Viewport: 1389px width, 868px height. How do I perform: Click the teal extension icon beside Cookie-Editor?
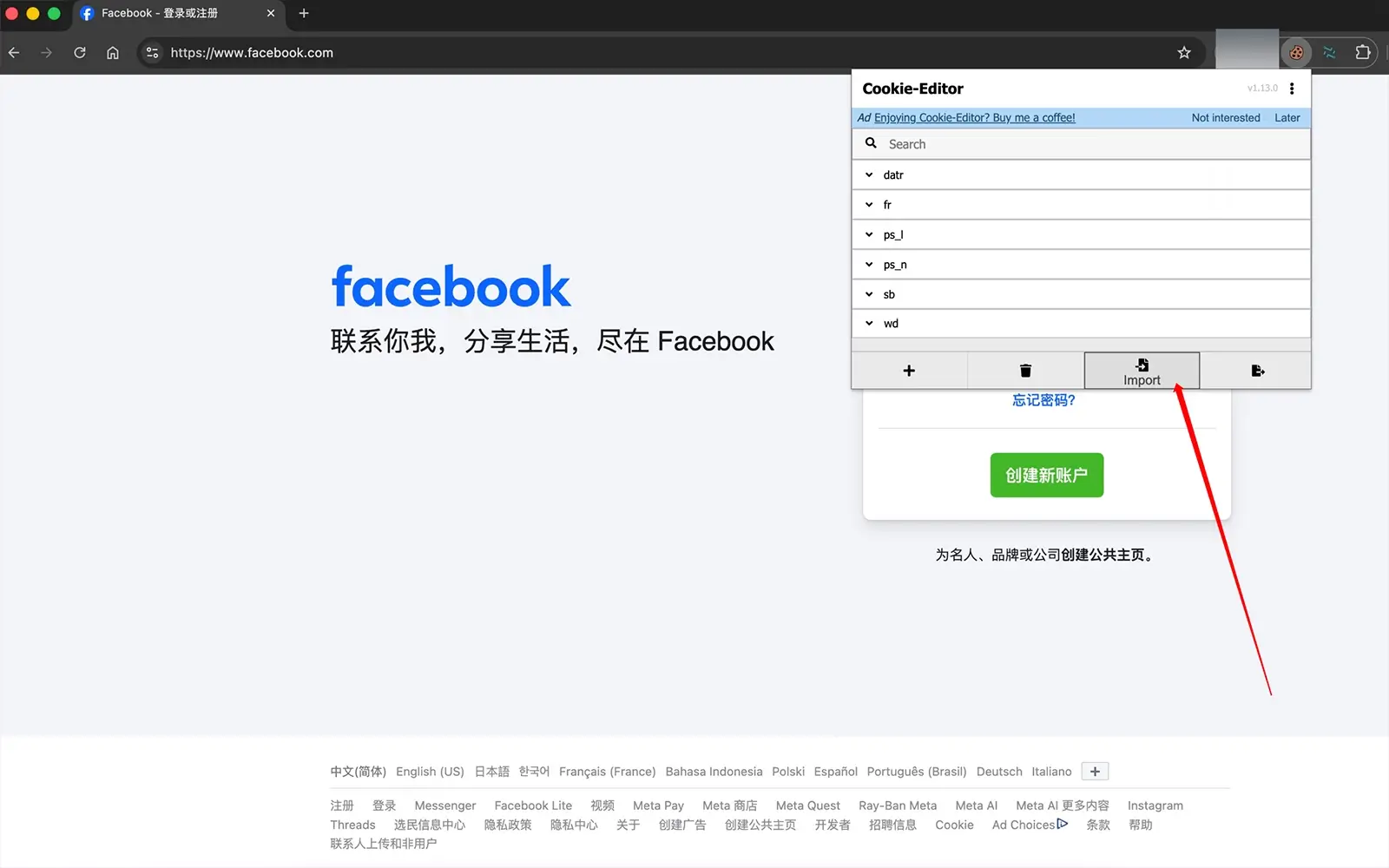click(x=1329, y=53)
